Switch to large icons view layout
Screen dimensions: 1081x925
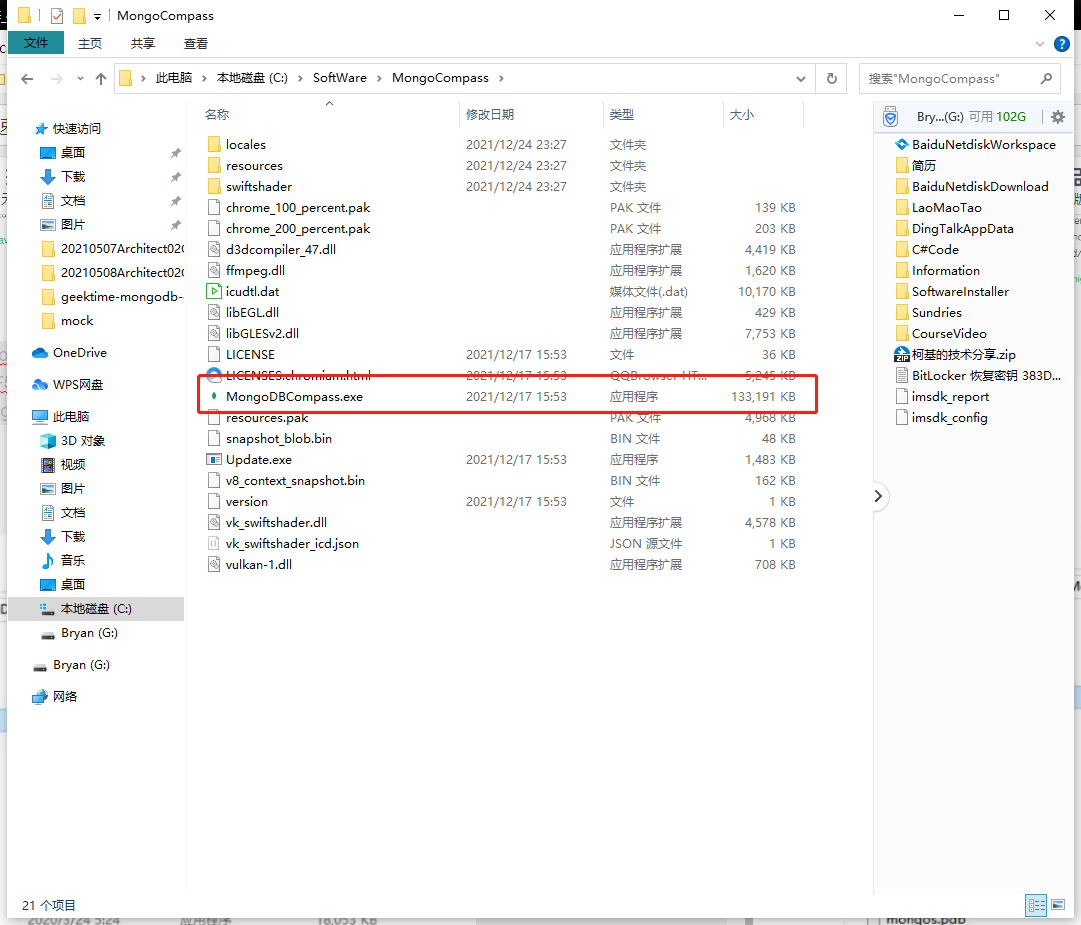(x=1058, y=905)
